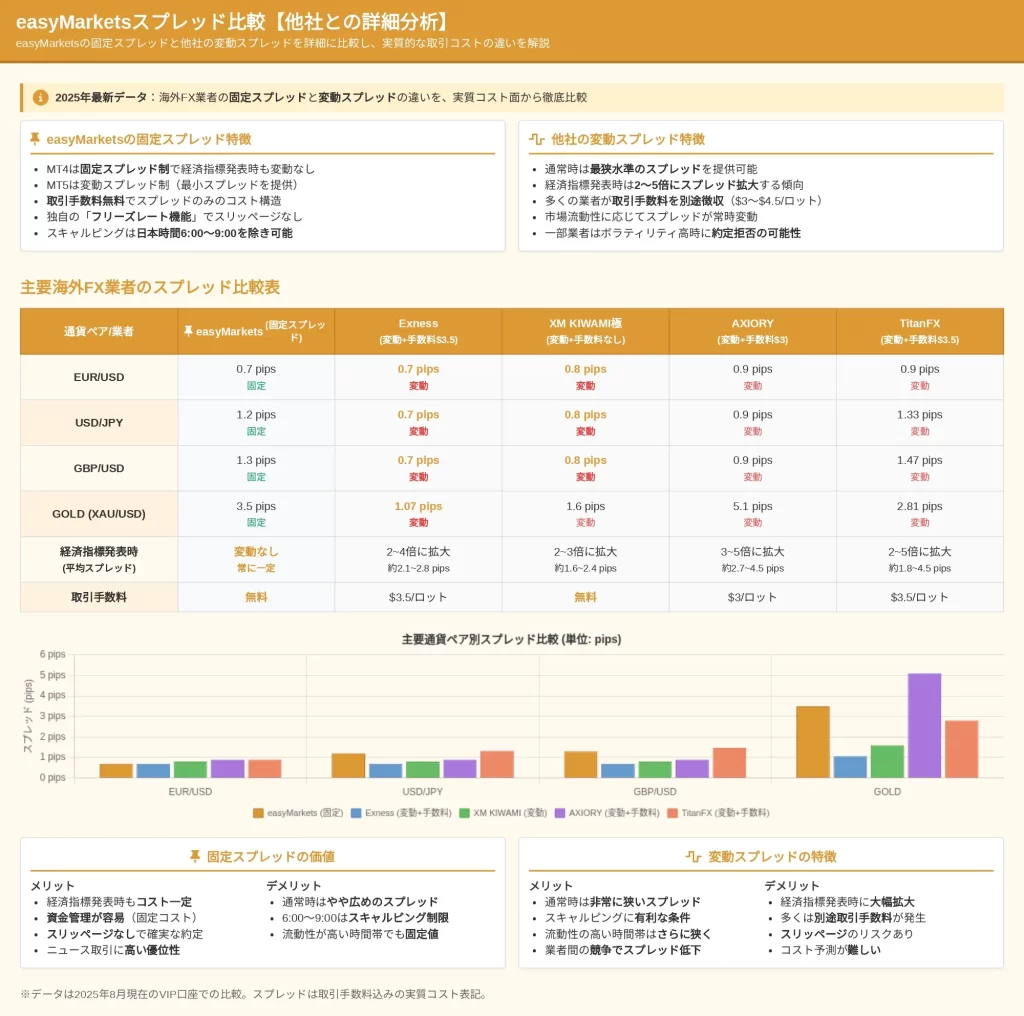
Task: Click the 取引手数料 row label
Action: click(99, 597)
